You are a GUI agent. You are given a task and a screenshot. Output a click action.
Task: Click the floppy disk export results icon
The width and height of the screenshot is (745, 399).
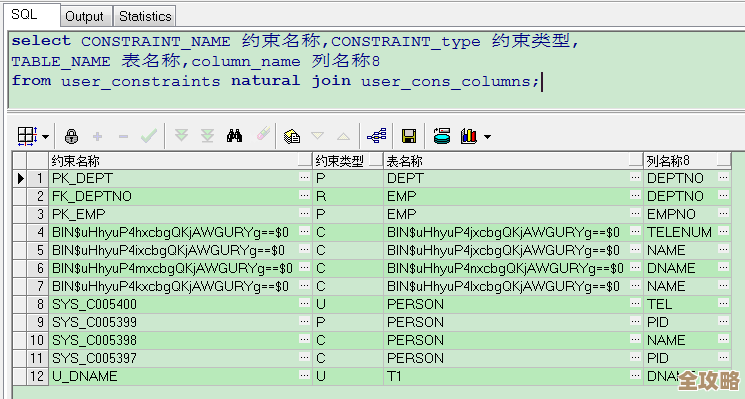[x=409, y=136]
